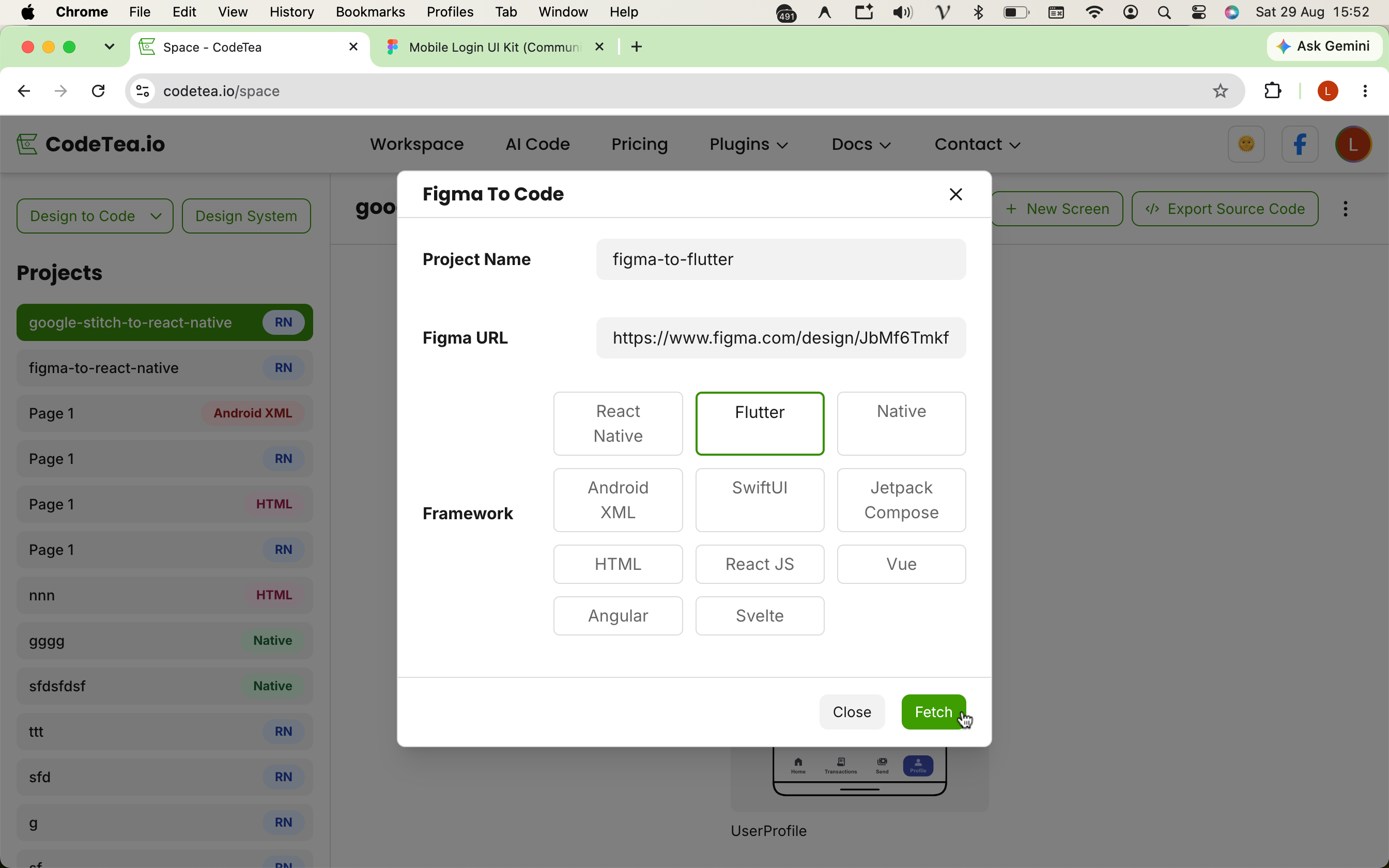Open the Wi-Fi menu bar icon
The image size is (1389, 868).
pos(1094,12)
